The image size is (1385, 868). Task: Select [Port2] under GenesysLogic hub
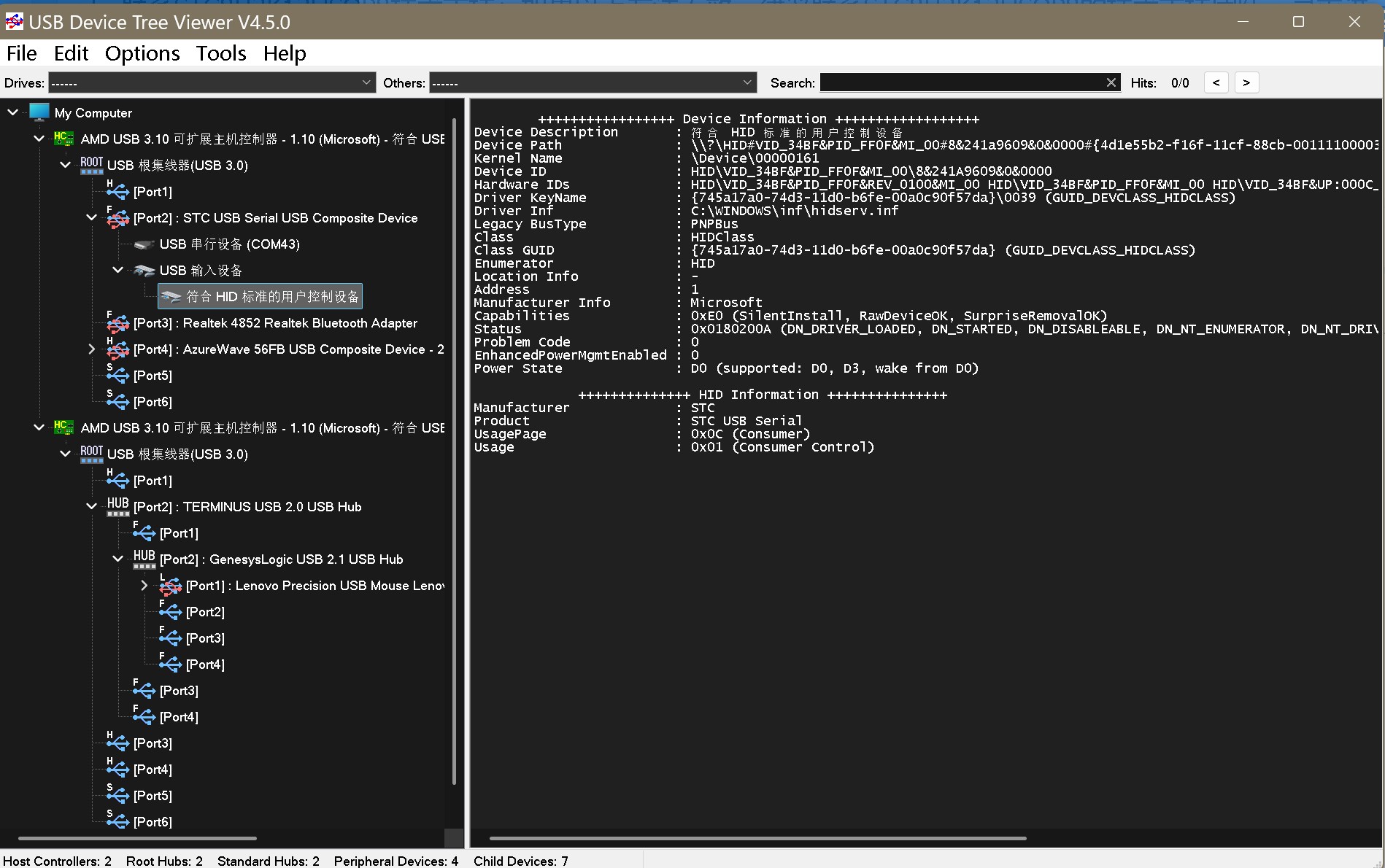pyautogui.click(x=205, y=611)
